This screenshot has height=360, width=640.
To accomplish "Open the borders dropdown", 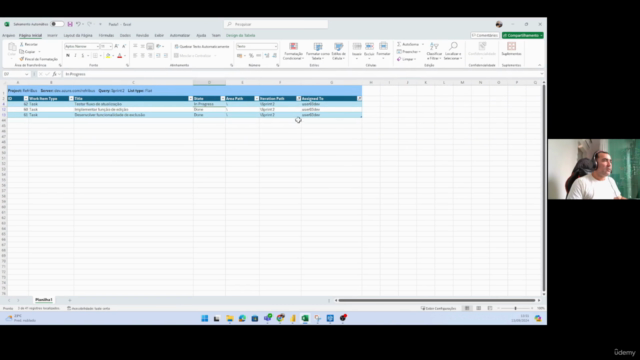I will tap(100, 56).
